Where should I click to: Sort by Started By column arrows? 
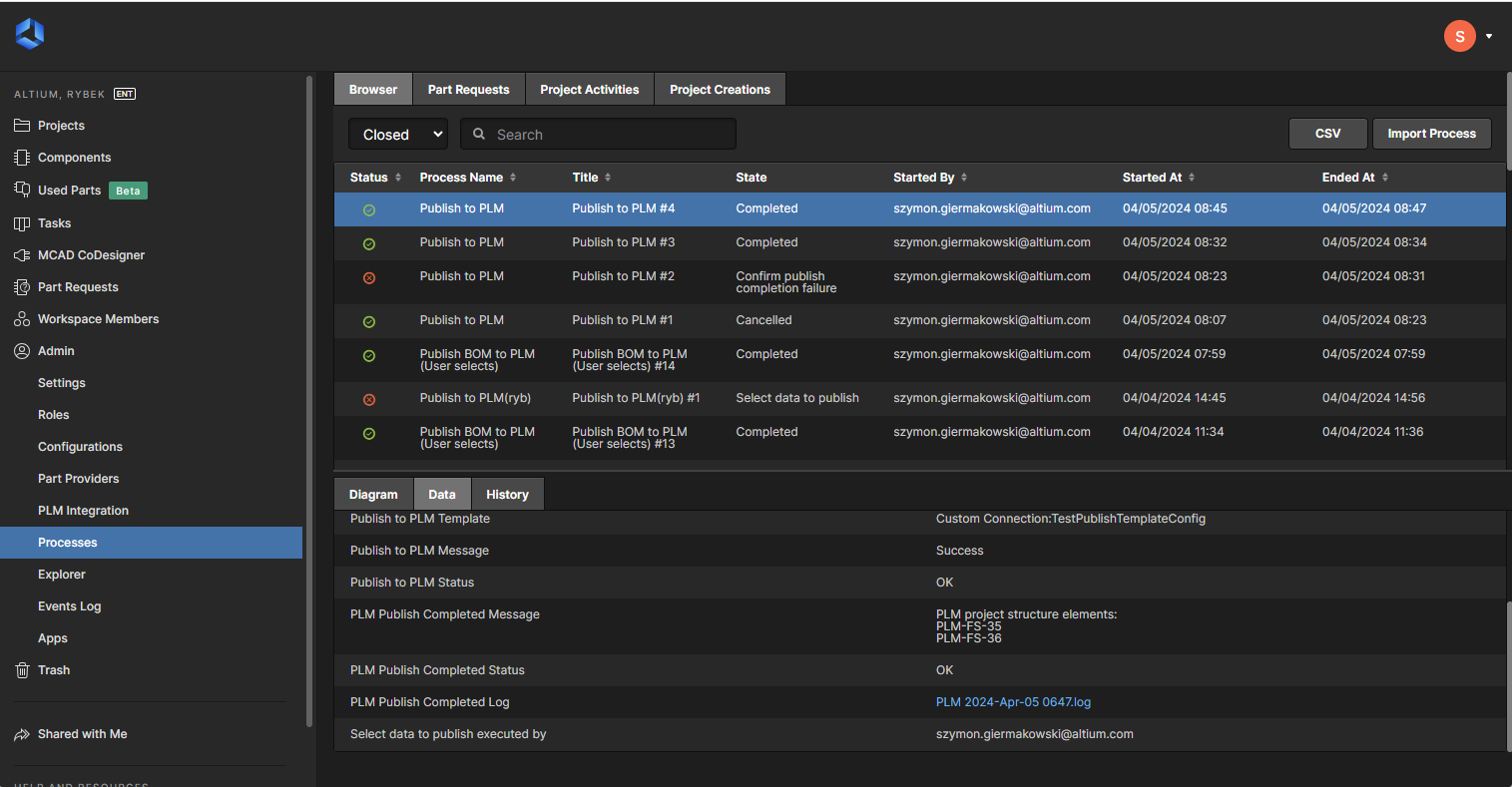(x=964, y=178)
